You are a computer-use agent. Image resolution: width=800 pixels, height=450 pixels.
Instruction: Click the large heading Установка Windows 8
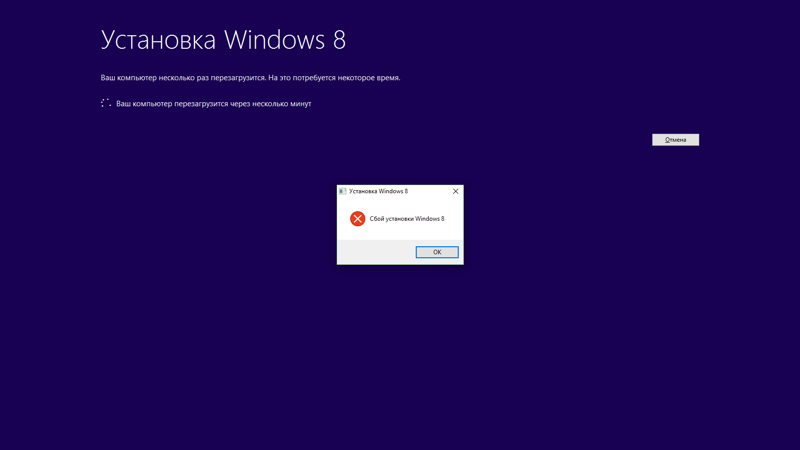point(223,40)
